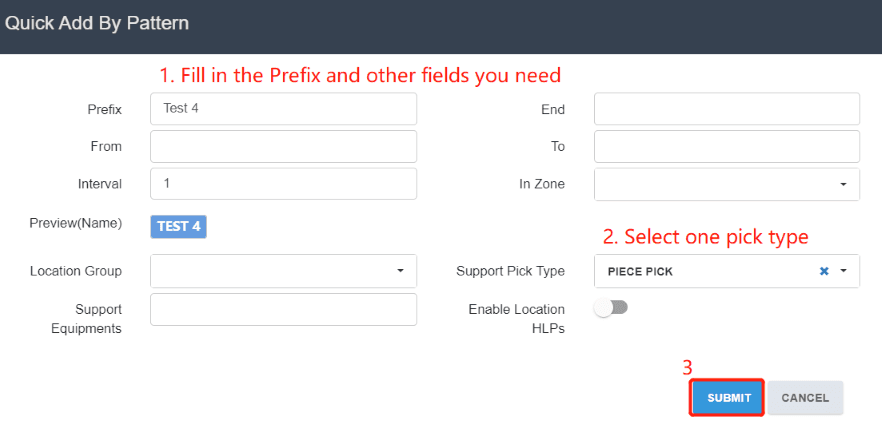Click the Quick Add By Pattern title
This screenshot has height=421, width=882.
[x=97, y=24]
